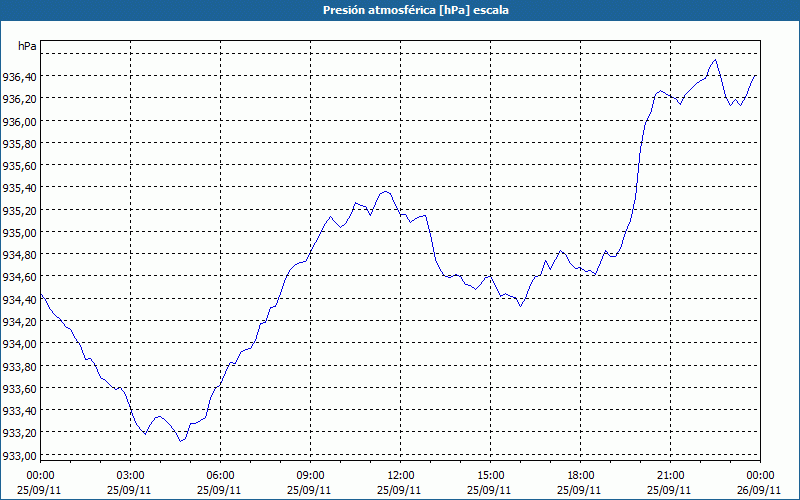Click the 934,60 y-axis label

(x=19, y=277)
